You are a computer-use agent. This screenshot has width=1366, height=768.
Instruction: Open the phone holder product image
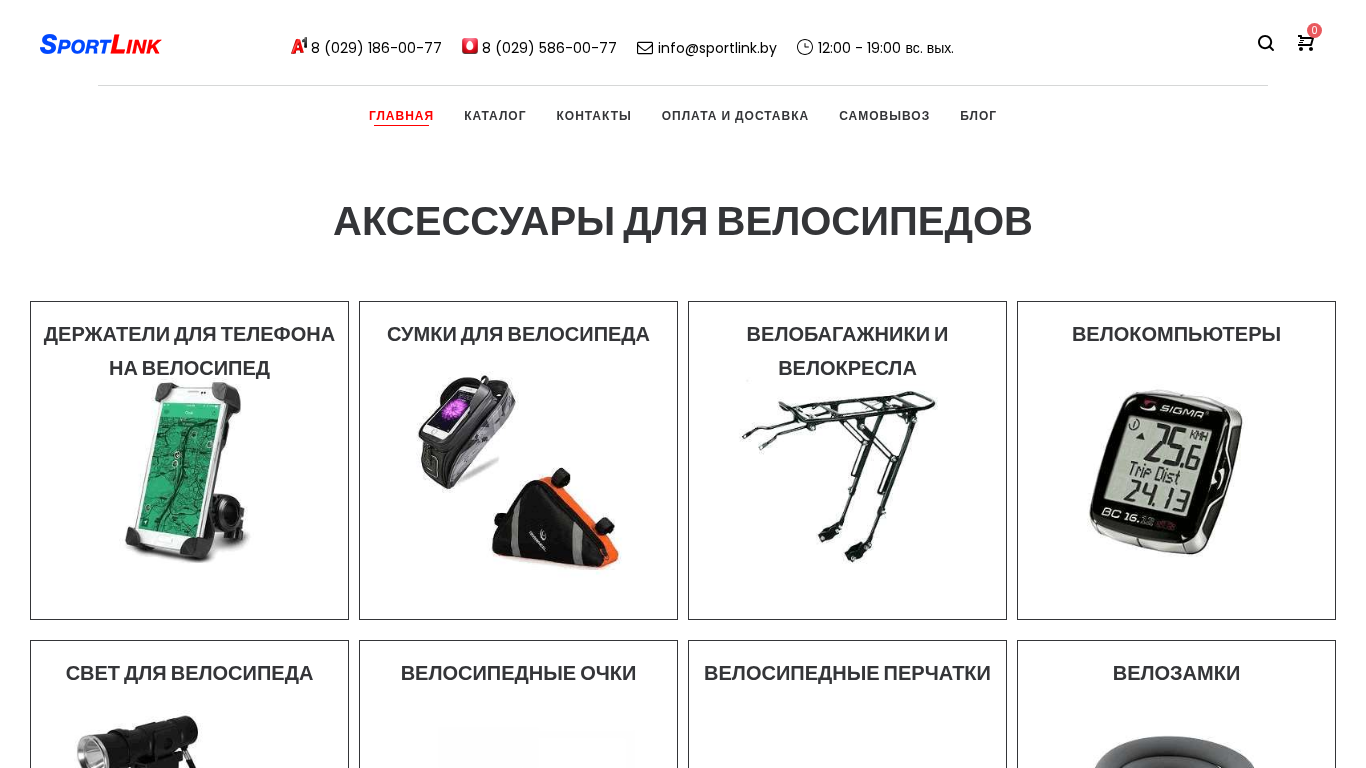click(x=185, y=472)
